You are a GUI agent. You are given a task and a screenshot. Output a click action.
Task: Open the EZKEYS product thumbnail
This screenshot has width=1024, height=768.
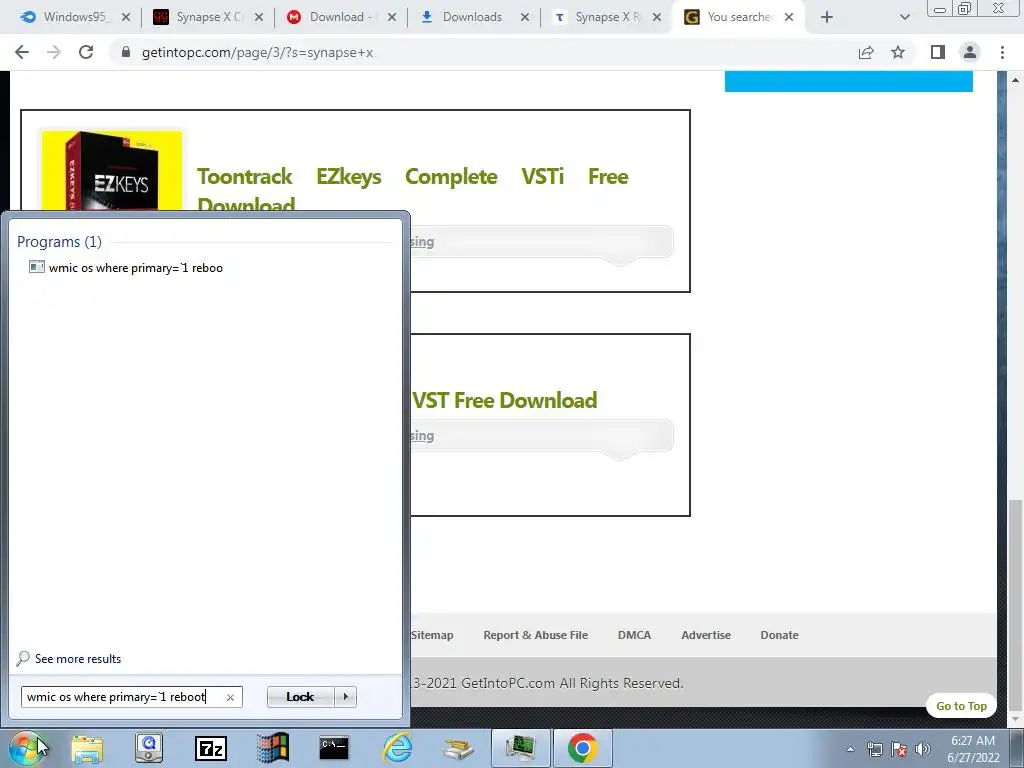(x=112, y=171)
